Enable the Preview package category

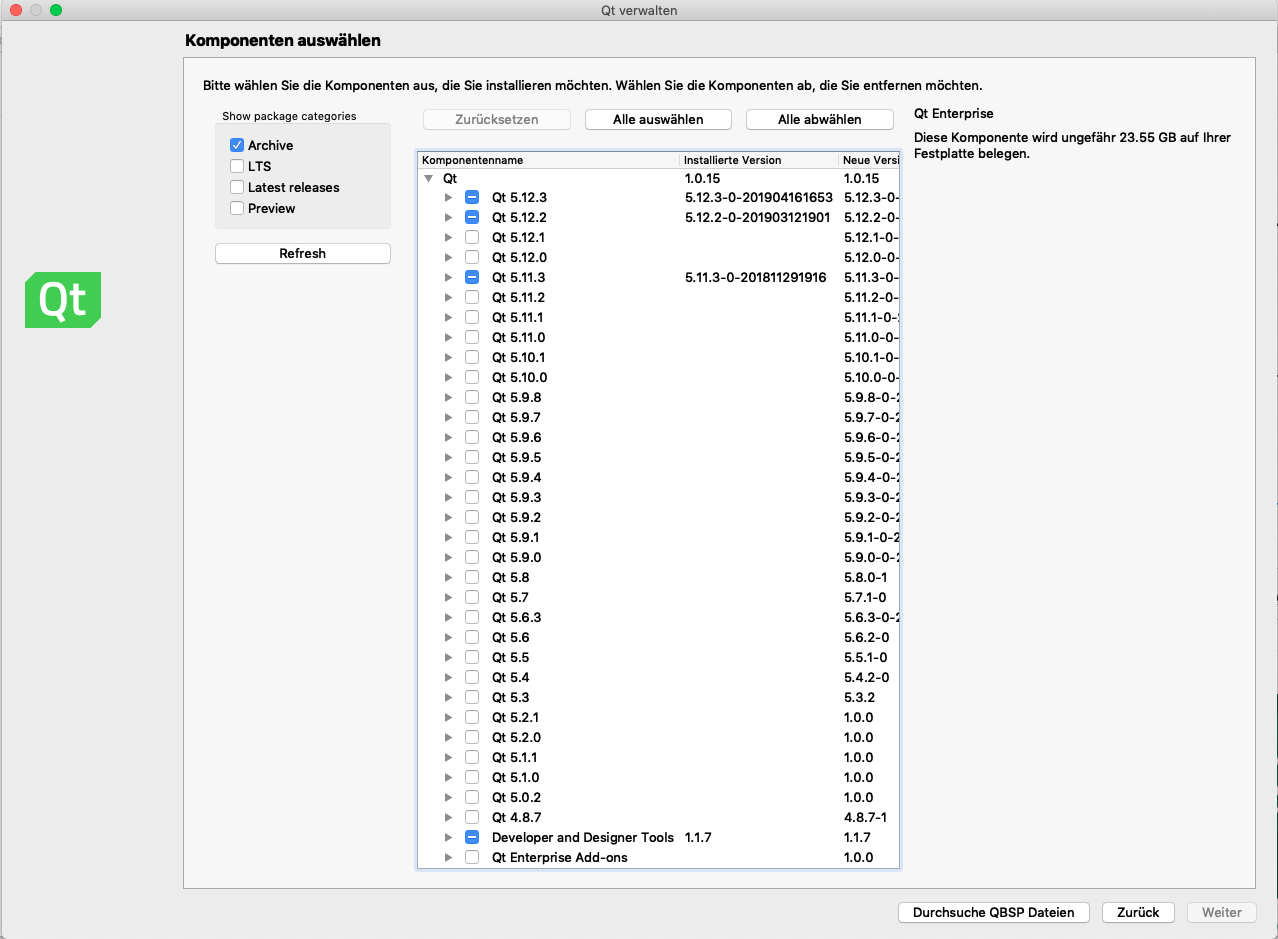click(237, 208)
